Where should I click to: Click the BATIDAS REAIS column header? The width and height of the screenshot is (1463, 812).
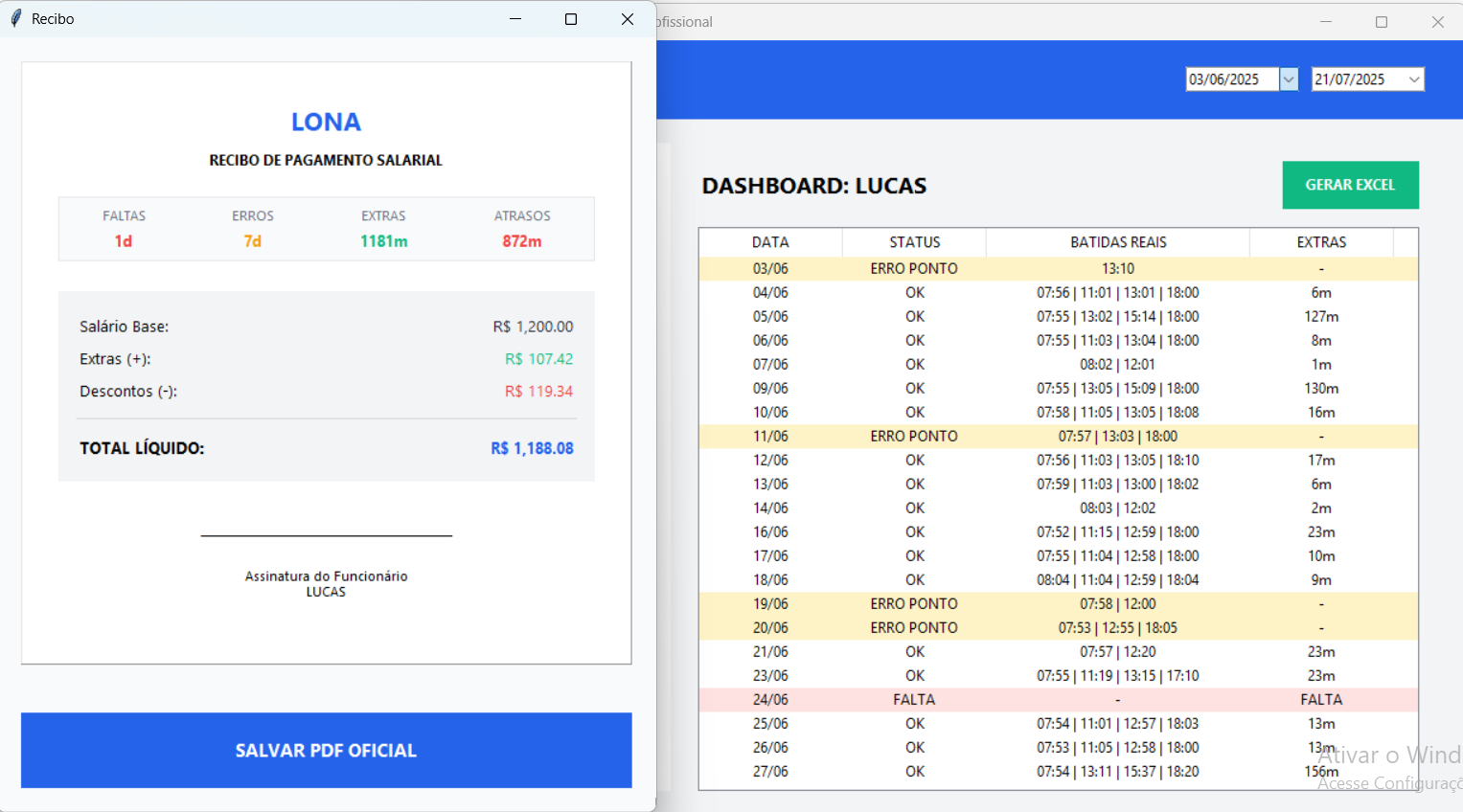pos(1117,242)
